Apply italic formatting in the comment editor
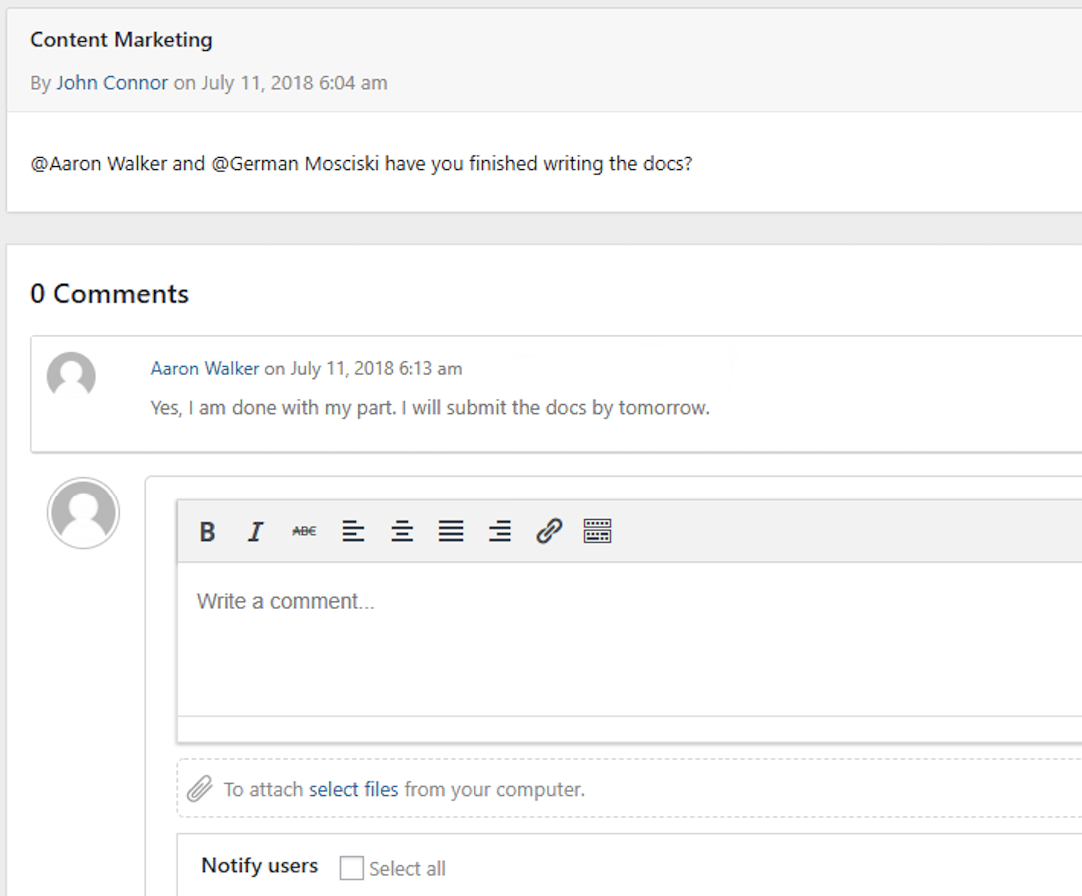Viewport: 1082px width, 896px height. point(255,531)
